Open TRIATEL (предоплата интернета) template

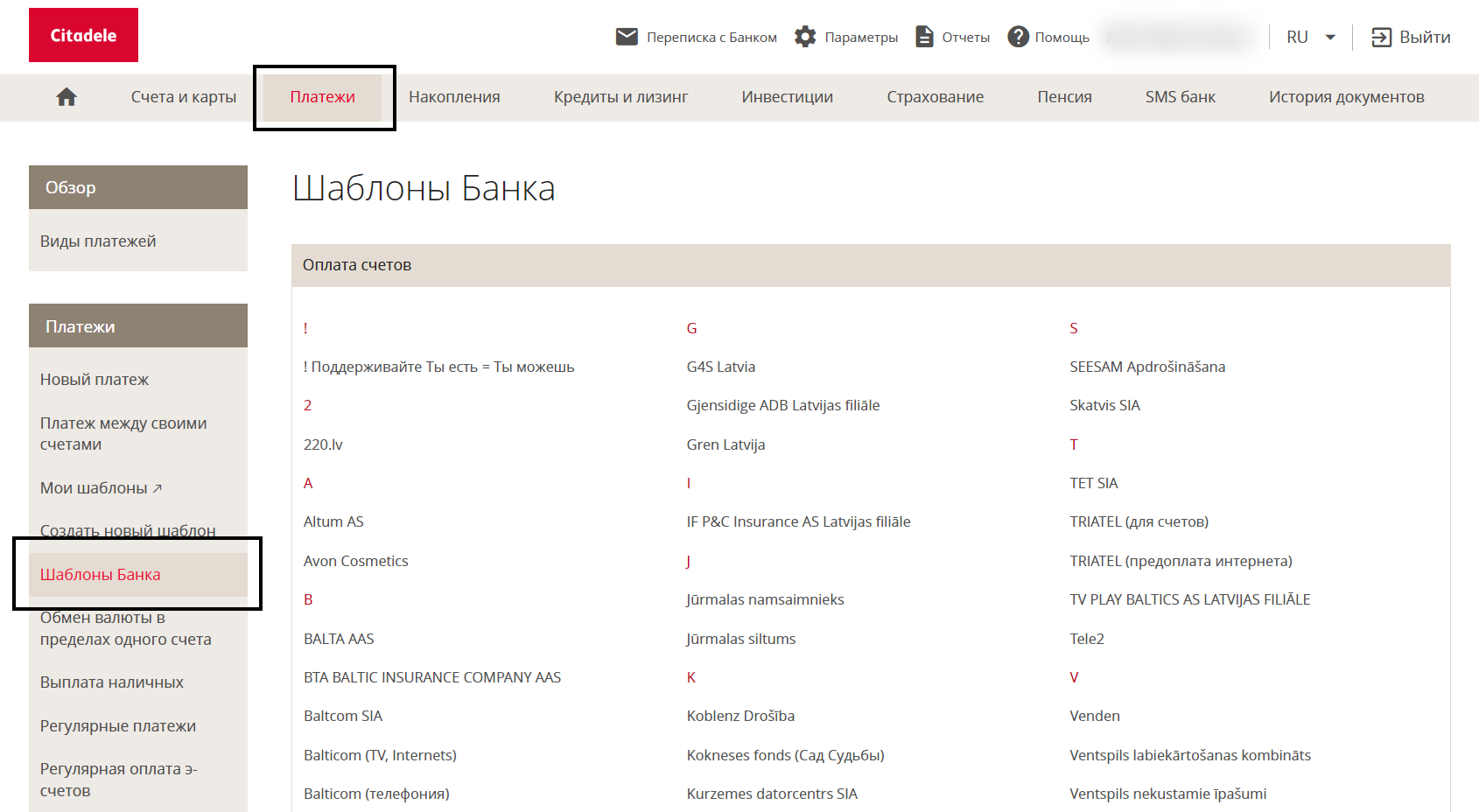[x=1181, y=561]
